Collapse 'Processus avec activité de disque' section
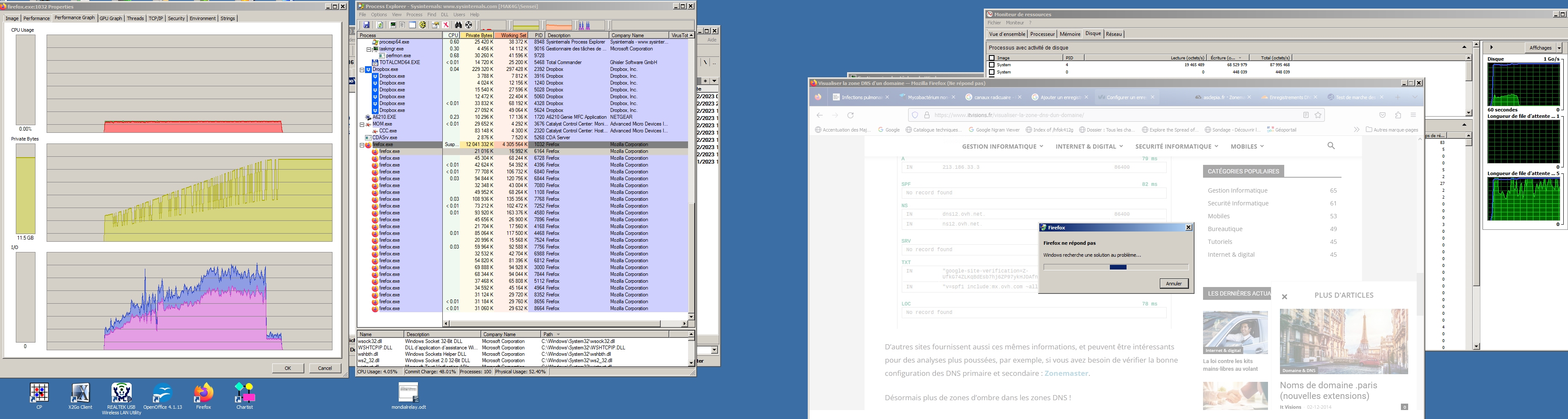The height and width of the screenshot is (419, 1568). tap(1464, 47)
